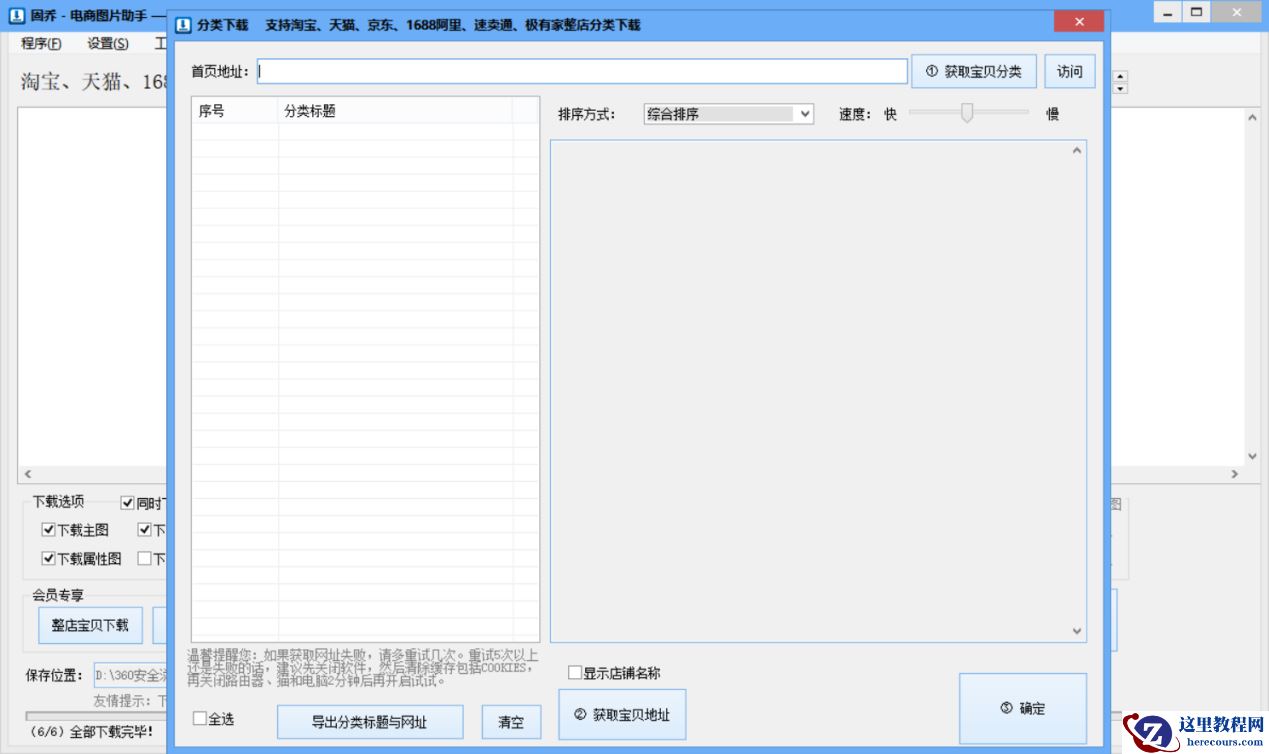Viewport: 1269px width, 754px height.
Task: Click ③ 确定 button
Action: pos(1023,708)
